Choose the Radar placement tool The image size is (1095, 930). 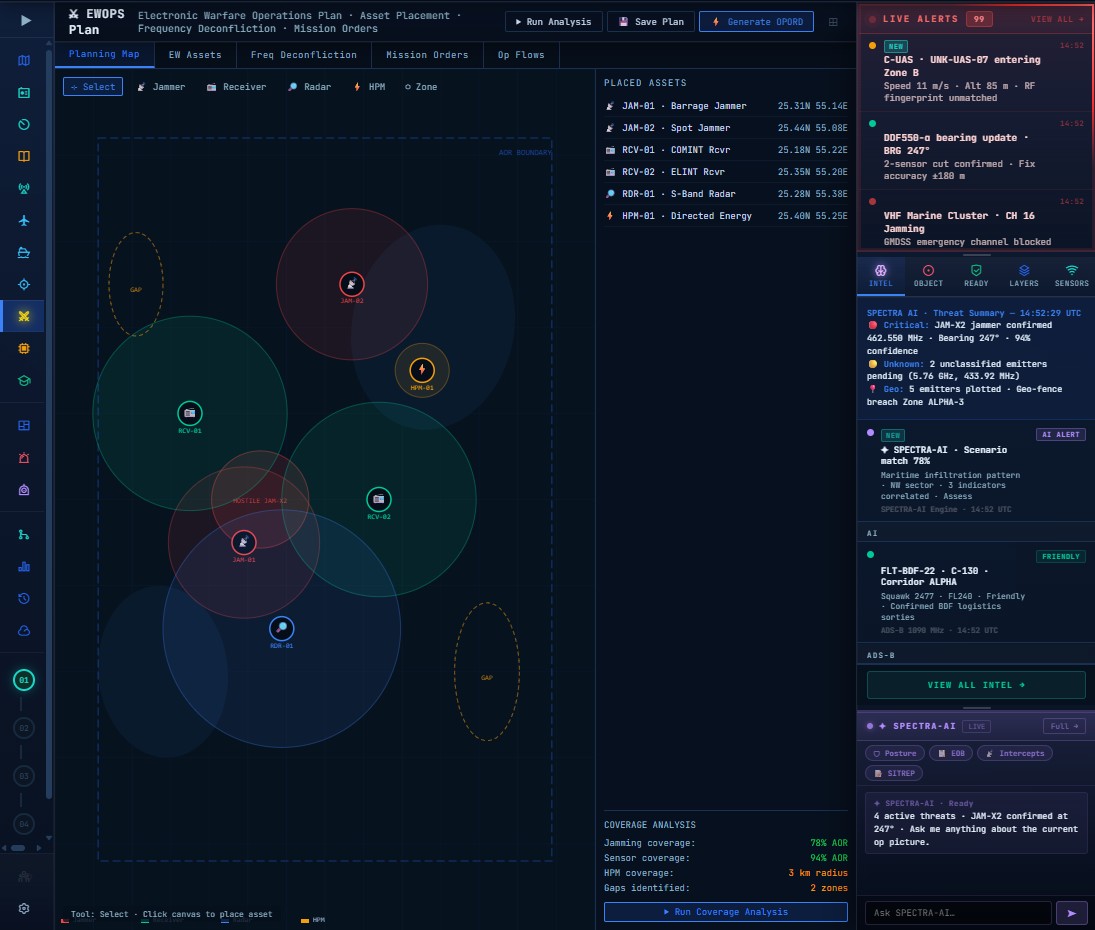pos(309,87)
